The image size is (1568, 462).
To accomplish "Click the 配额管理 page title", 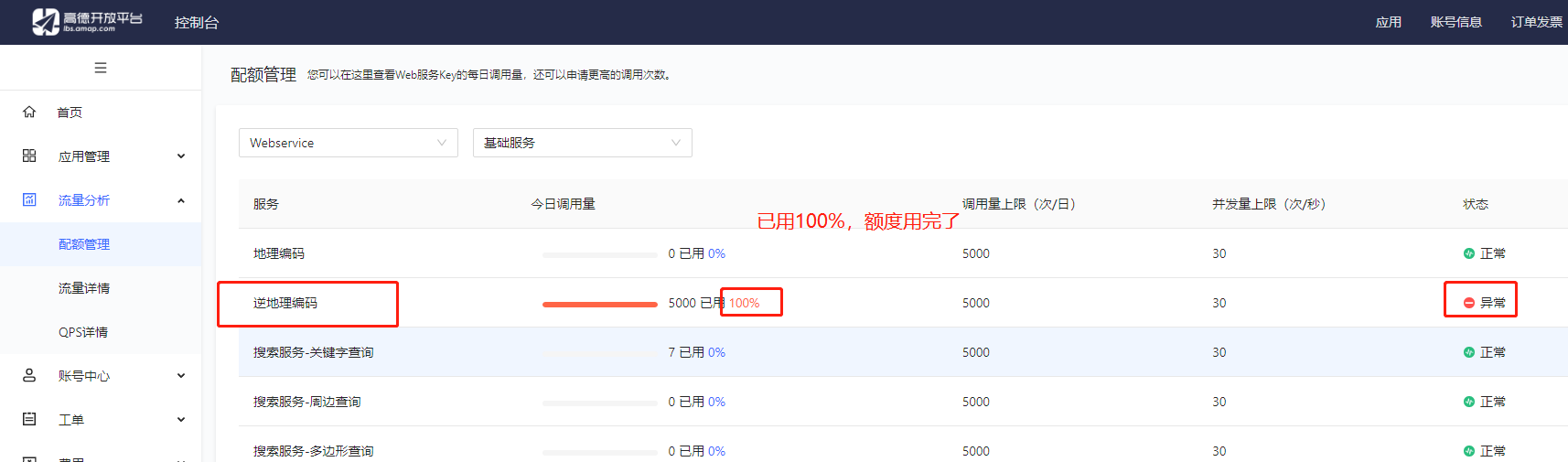I will click(263, 75).
